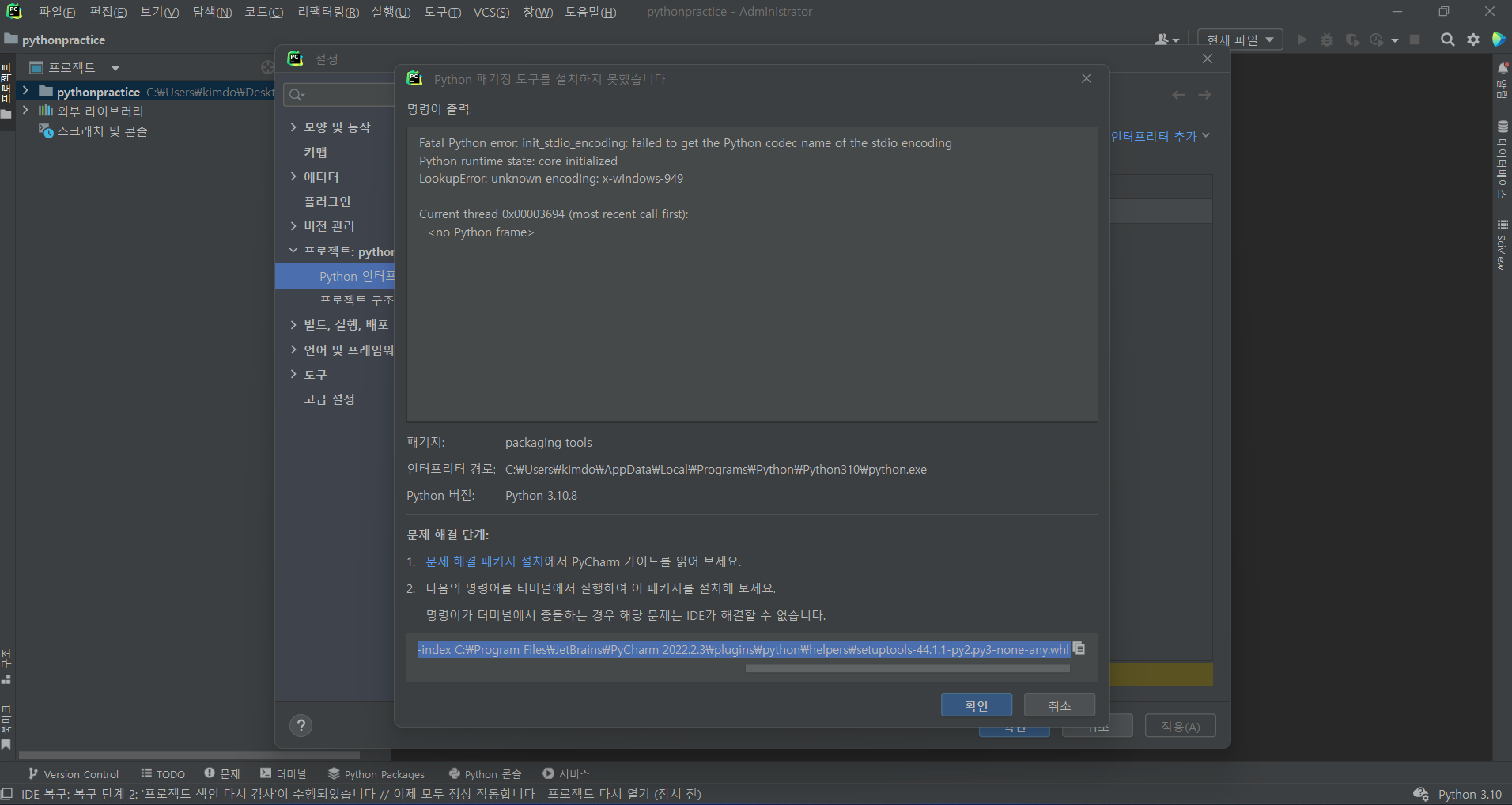Image resolution: width=1512 pixels, height=805 pixels.
Task: Open the Python 콘솔 tool window tab
Action: 486,774
